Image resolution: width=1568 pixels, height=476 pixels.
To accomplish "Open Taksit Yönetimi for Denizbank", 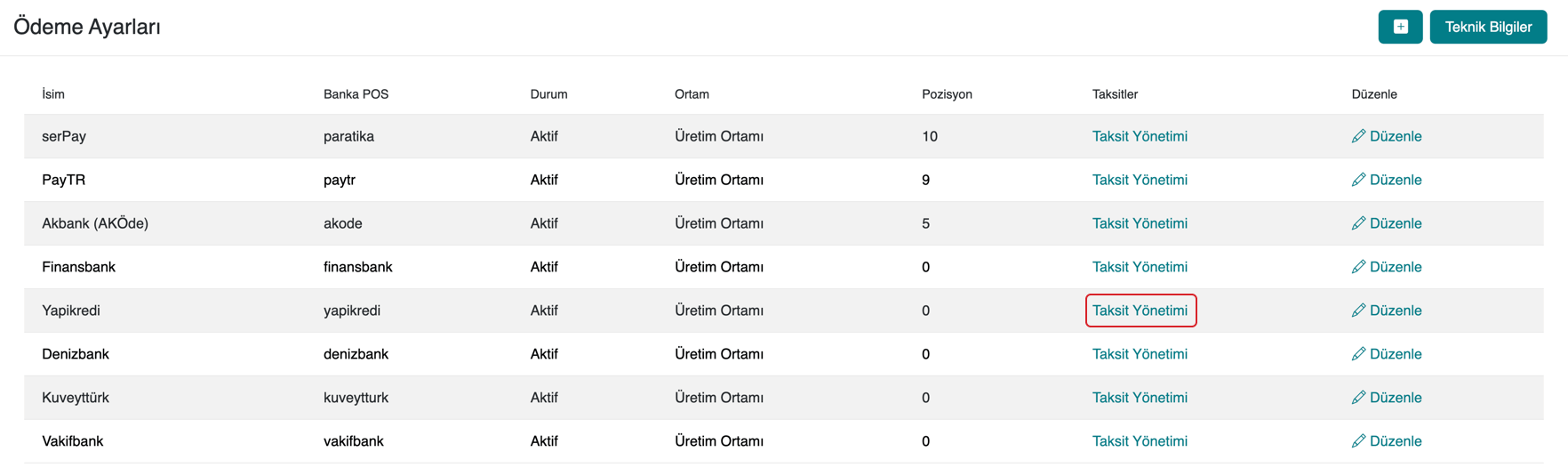I will (x=1140, y=354).
